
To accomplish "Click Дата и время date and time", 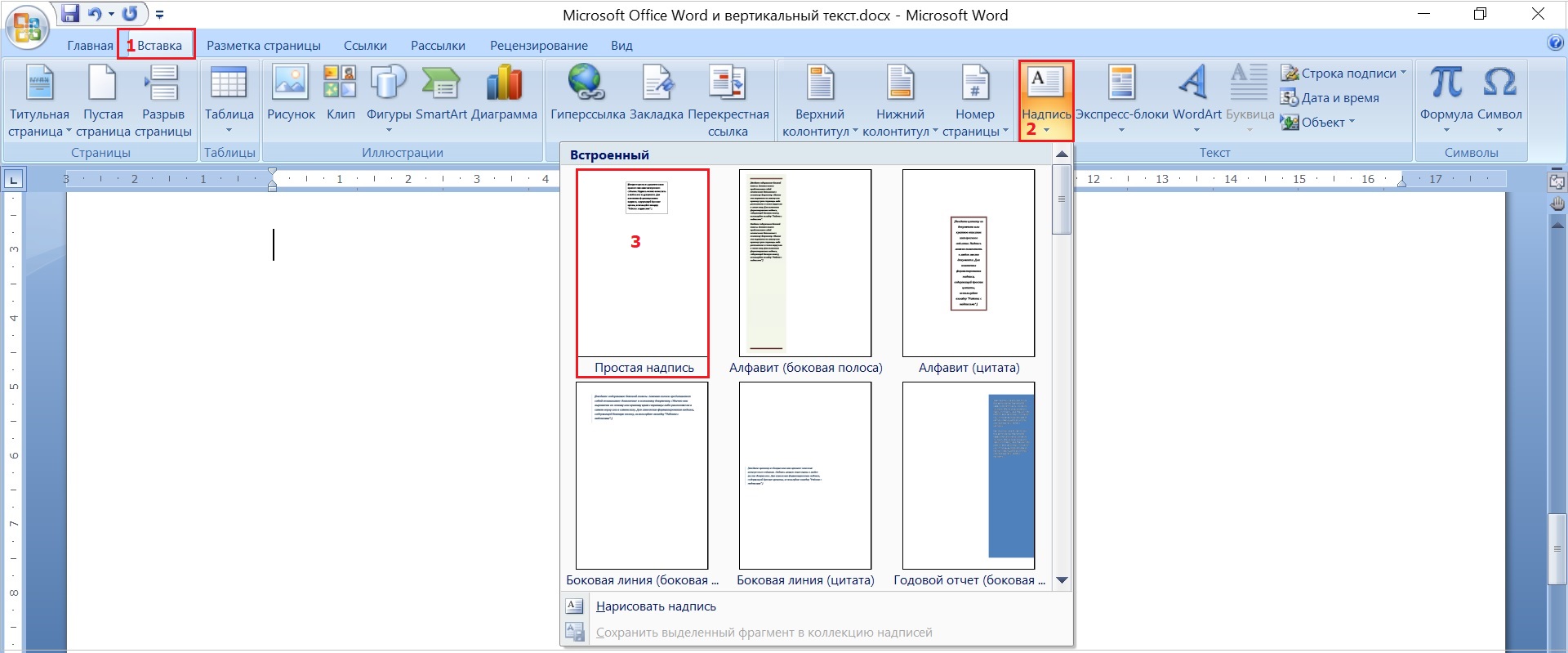I will pyautogui.click(x=1330, y=97).
